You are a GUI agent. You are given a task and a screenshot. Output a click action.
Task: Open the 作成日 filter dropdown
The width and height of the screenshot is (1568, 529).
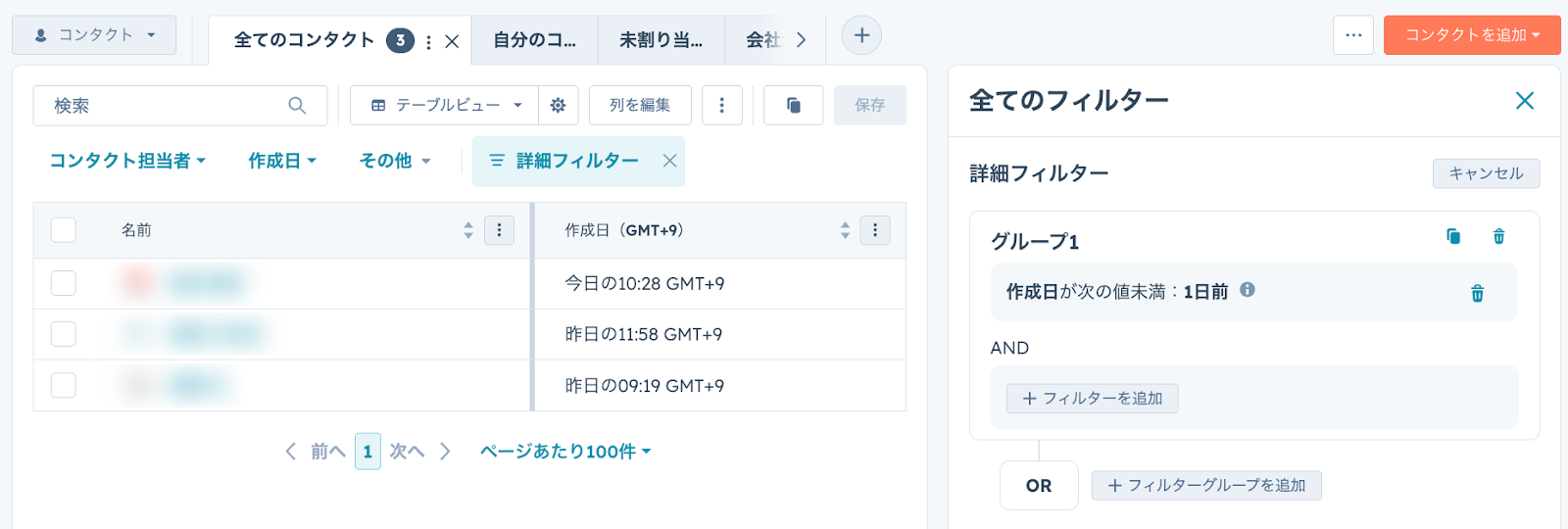pyautogui.click(x=281, y=161)
